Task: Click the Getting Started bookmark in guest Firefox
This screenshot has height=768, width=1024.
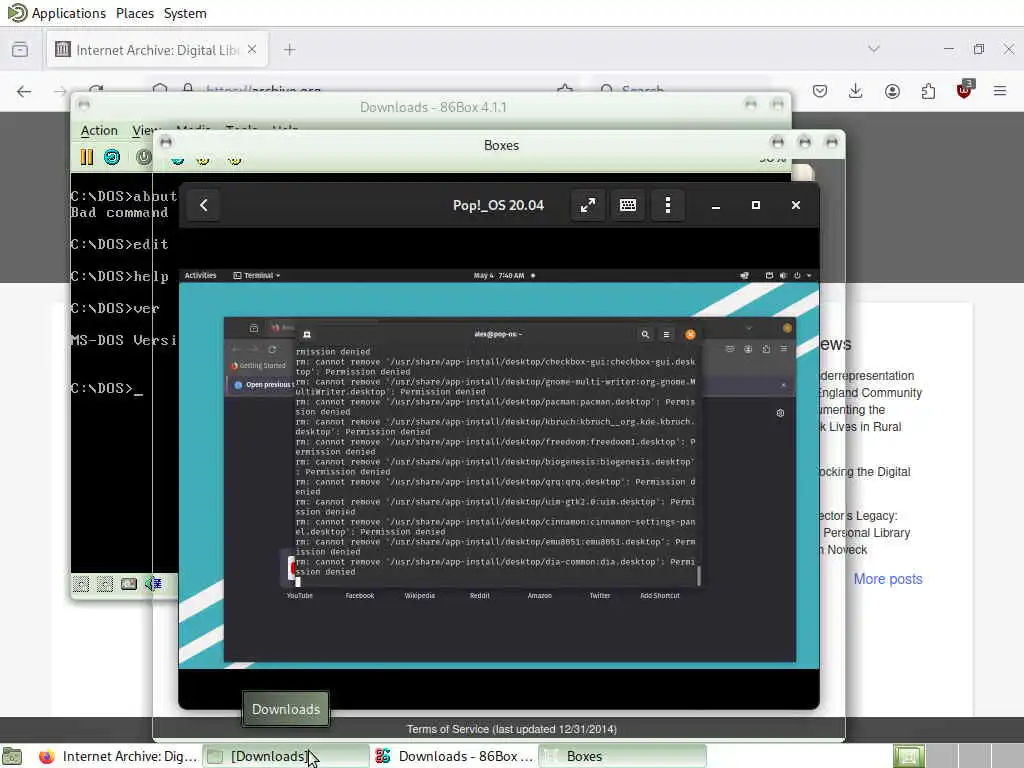Action: (x=259, y=366)
